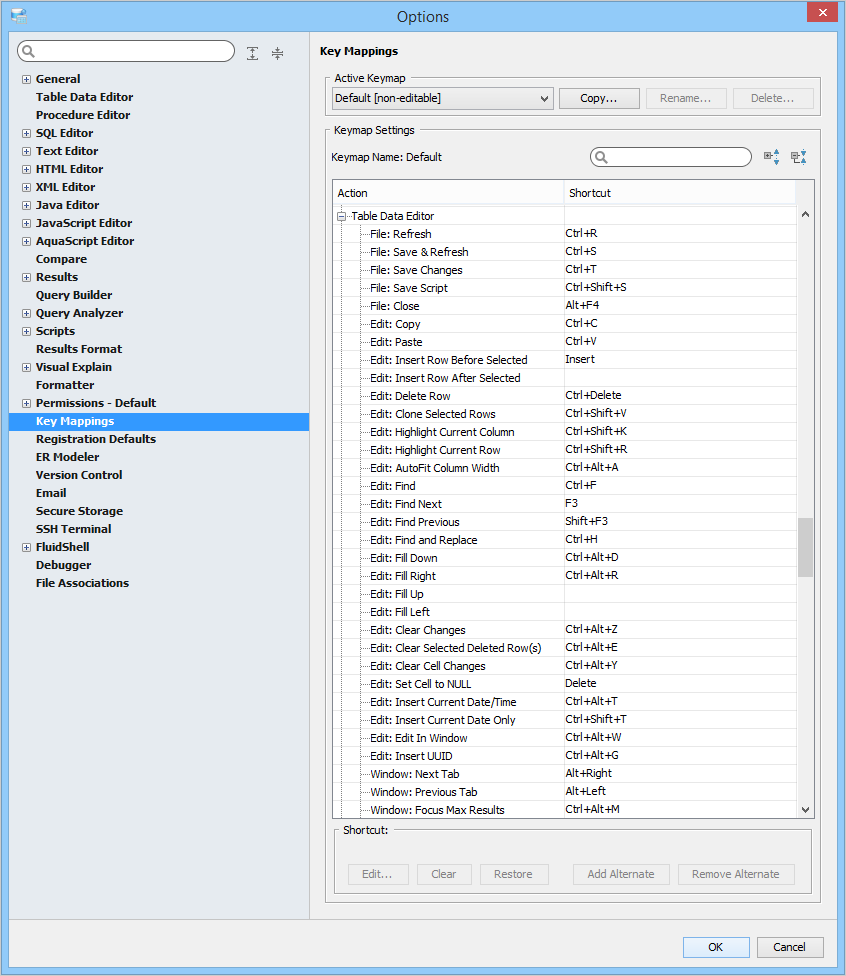Expand the Query Analyzer category
The height and width of the screenshot is (976, 846).
pos(26,314)
